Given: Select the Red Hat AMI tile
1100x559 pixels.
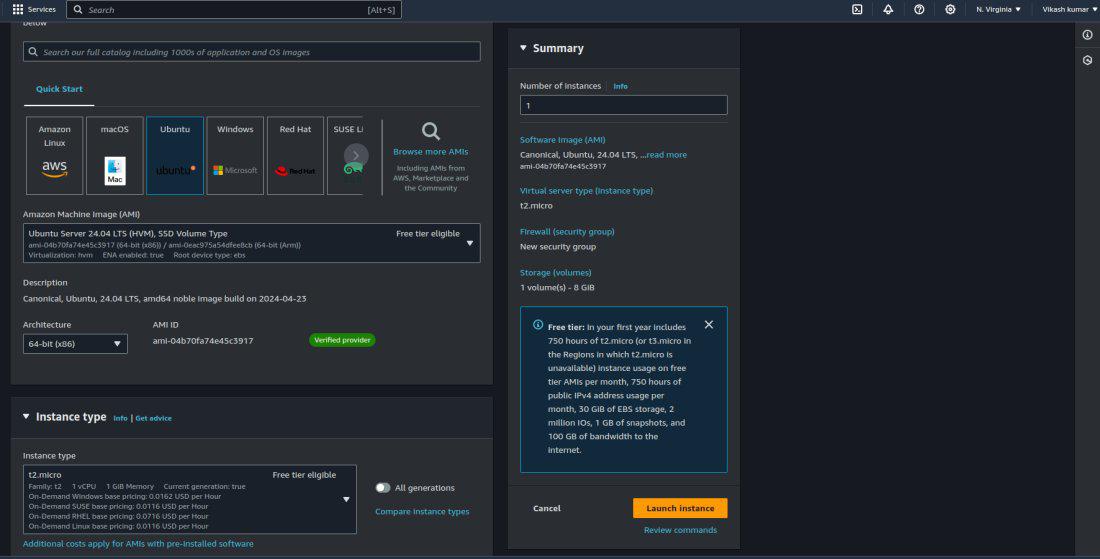Looking at the screenshot, I should [295, 156].
